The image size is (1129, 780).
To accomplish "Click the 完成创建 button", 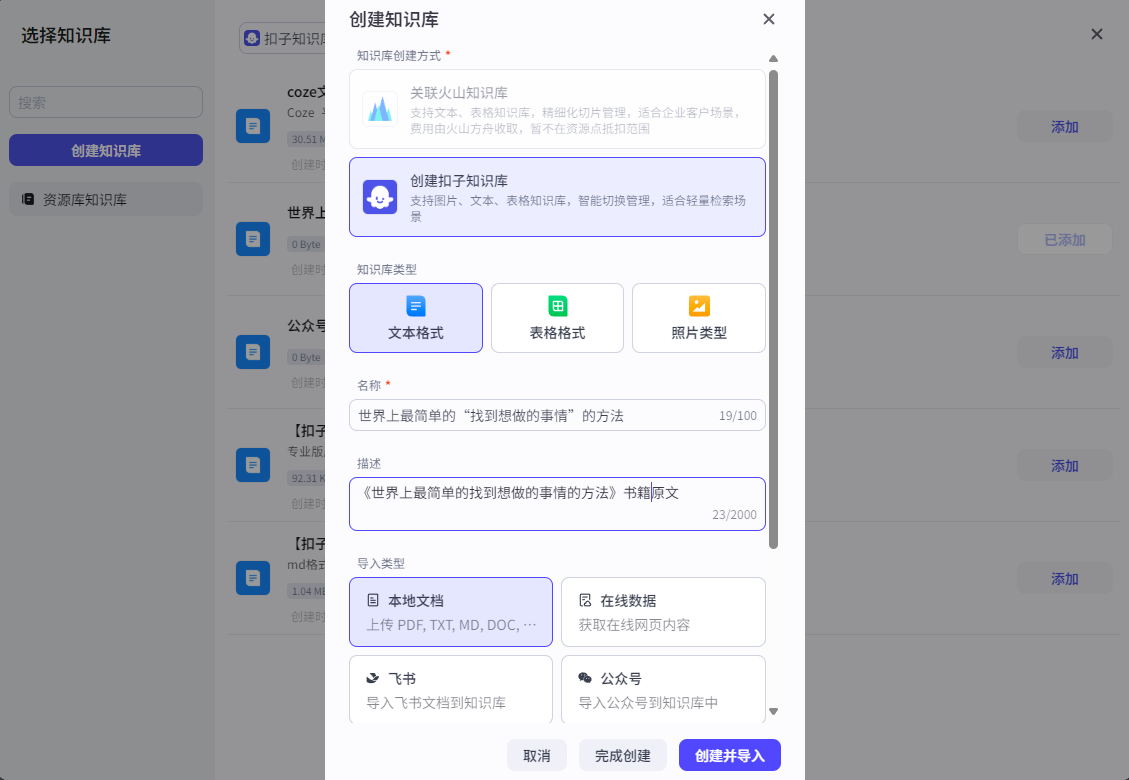I will pyautogui.click(x=622, y=755).
